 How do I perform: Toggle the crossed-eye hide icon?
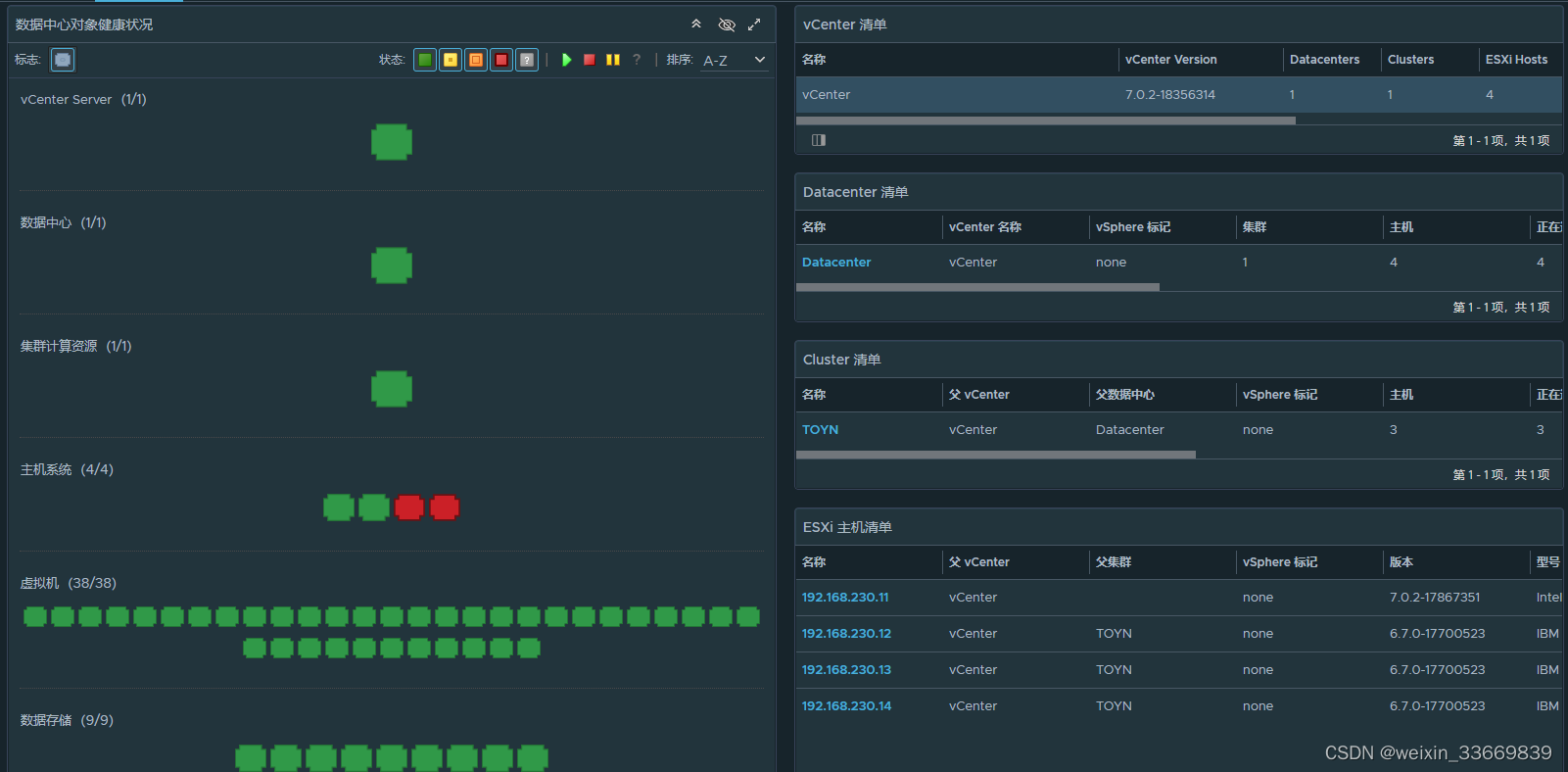click(727, 24)
